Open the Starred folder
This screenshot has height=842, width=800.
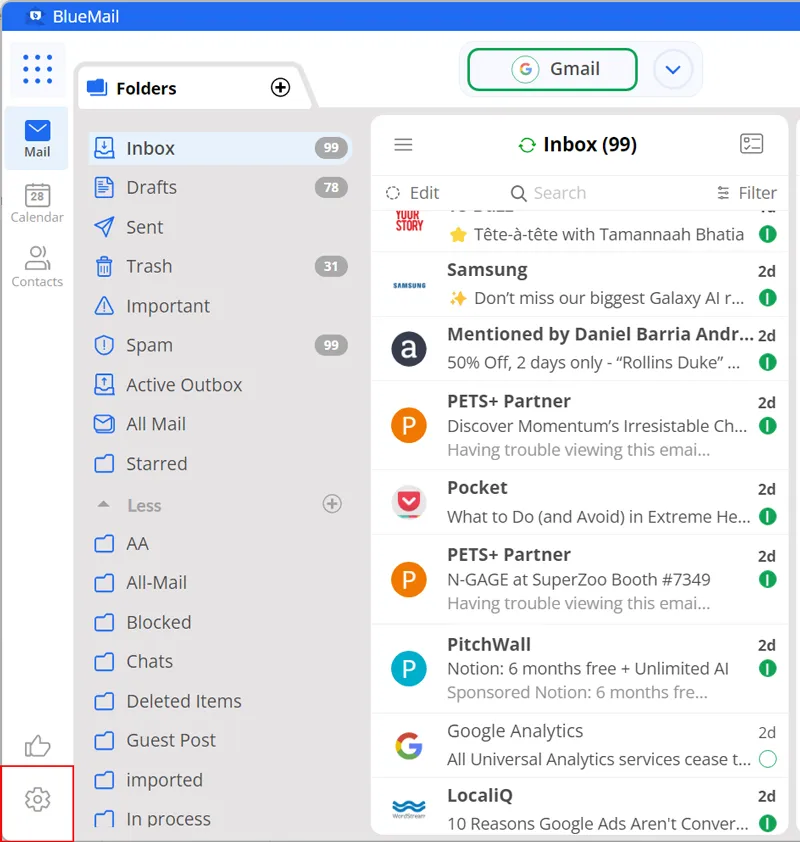[x=220, y=463]
